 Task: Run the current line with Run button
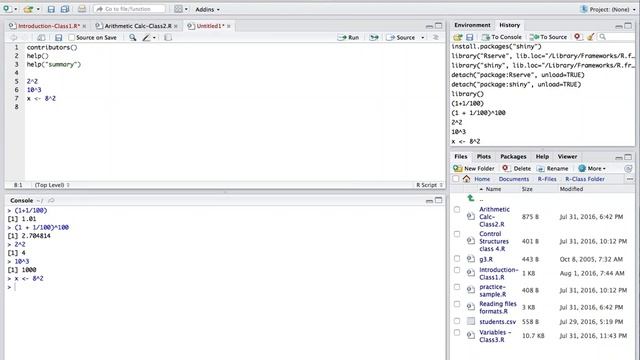click(x=348, y=37)
